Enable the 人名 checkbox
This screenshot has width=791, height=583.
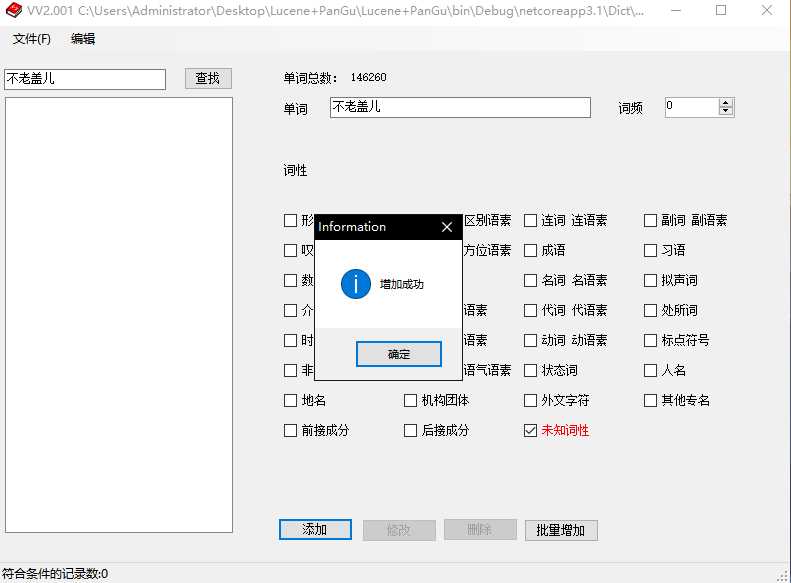click(651, 371)
